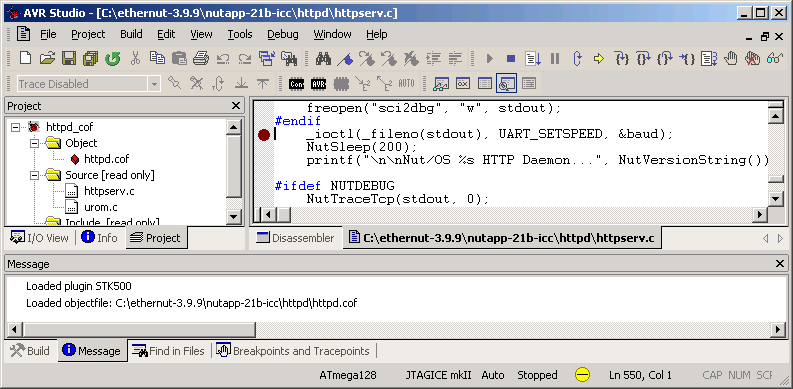The width and height of the screenshot is (793, 389).
Task: Collapse the httpd_cof tree node
Action: [15, 127]
